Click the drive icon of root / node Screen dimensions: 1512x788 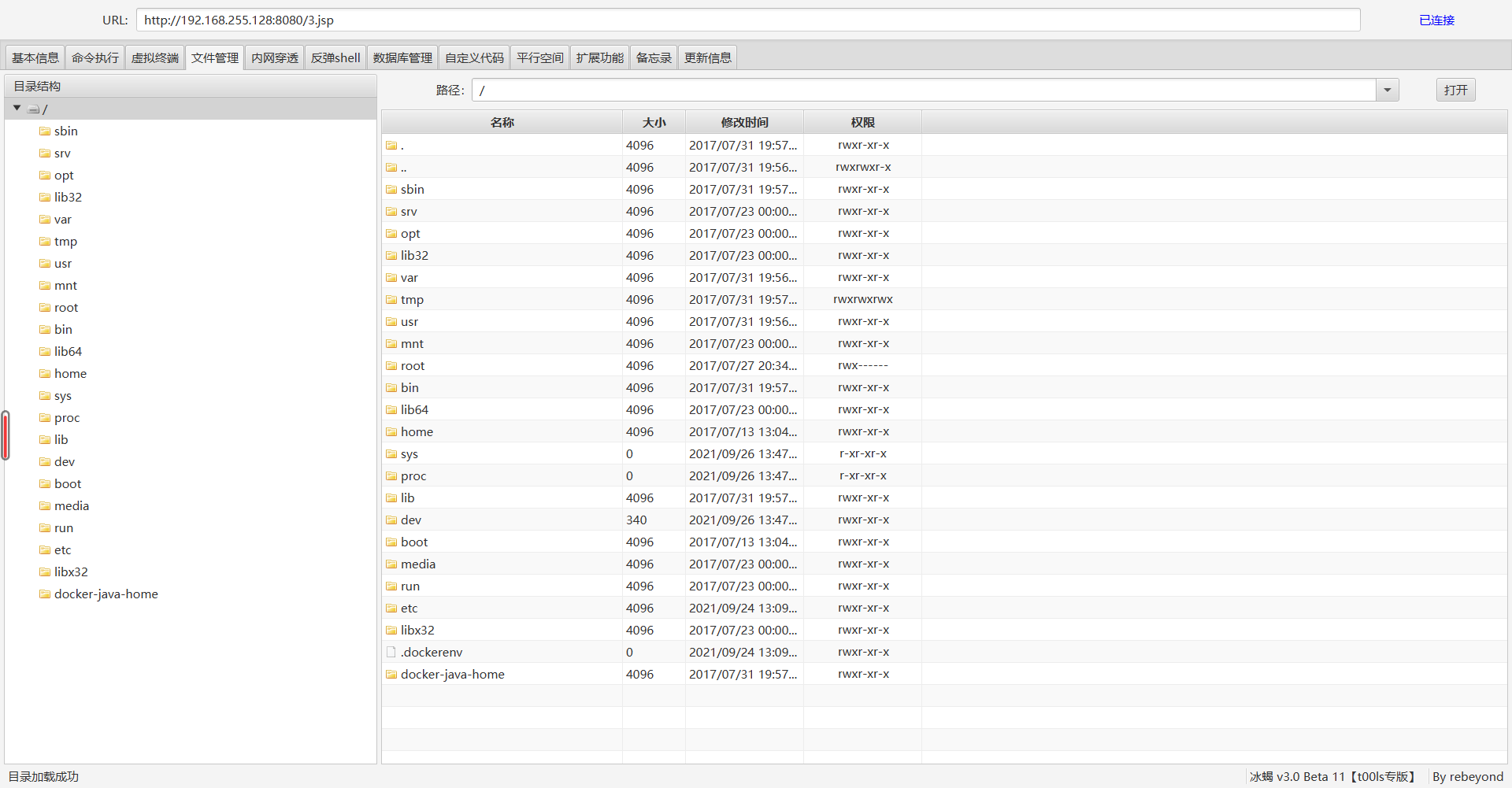[34, 109]
